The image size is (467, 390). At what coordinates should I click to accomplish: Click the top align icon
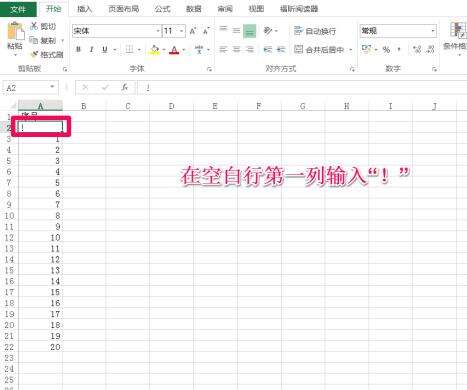click(223, 30)
